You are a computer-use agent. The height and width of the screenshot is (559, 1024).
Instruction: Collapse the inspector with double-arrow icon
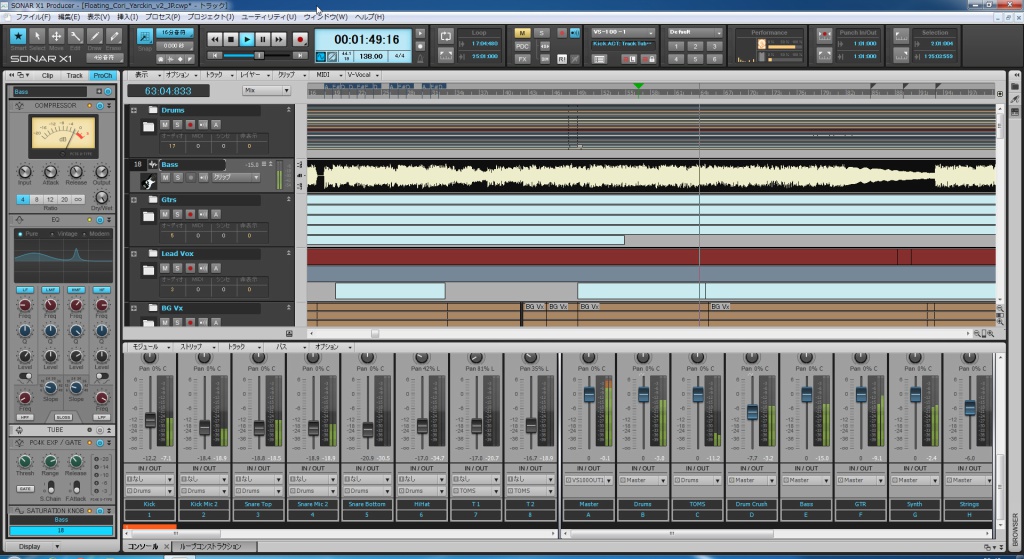pyautogui.click(x=11, y=75)
